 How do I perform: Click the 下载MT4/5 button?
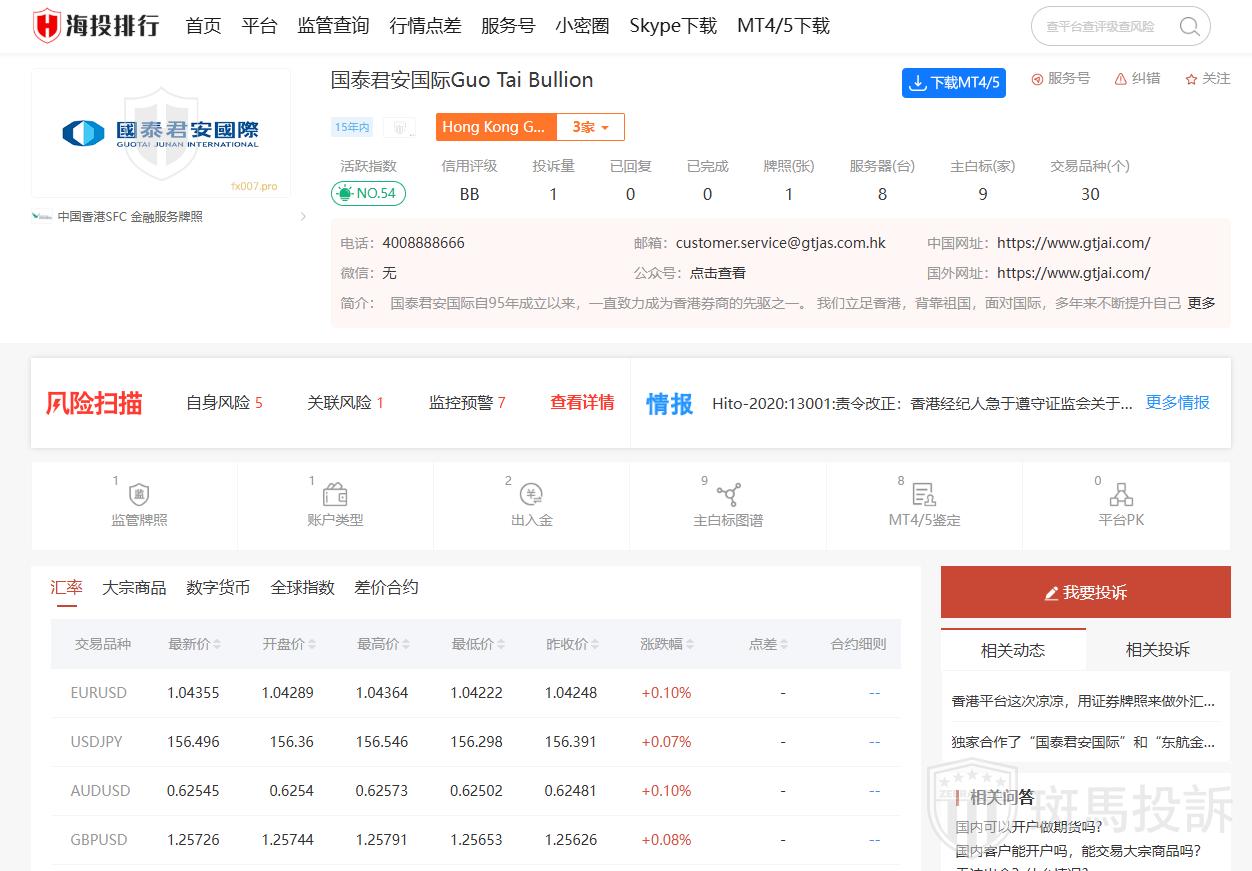[x=953, y=83]
